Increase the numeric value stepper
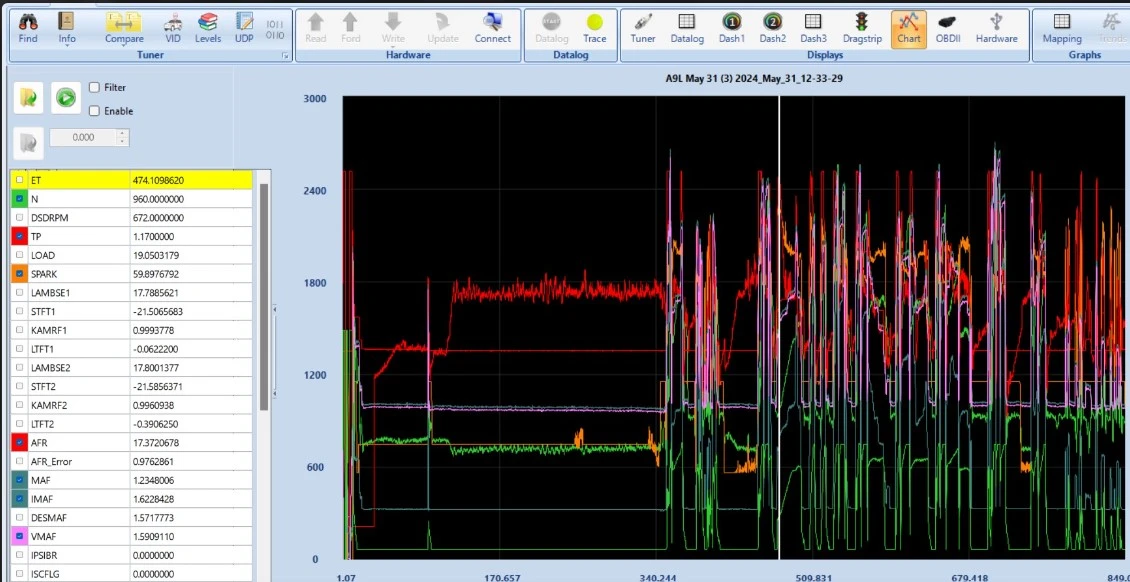Screen dimensions: 1130x582 click(x=123, y=133)
